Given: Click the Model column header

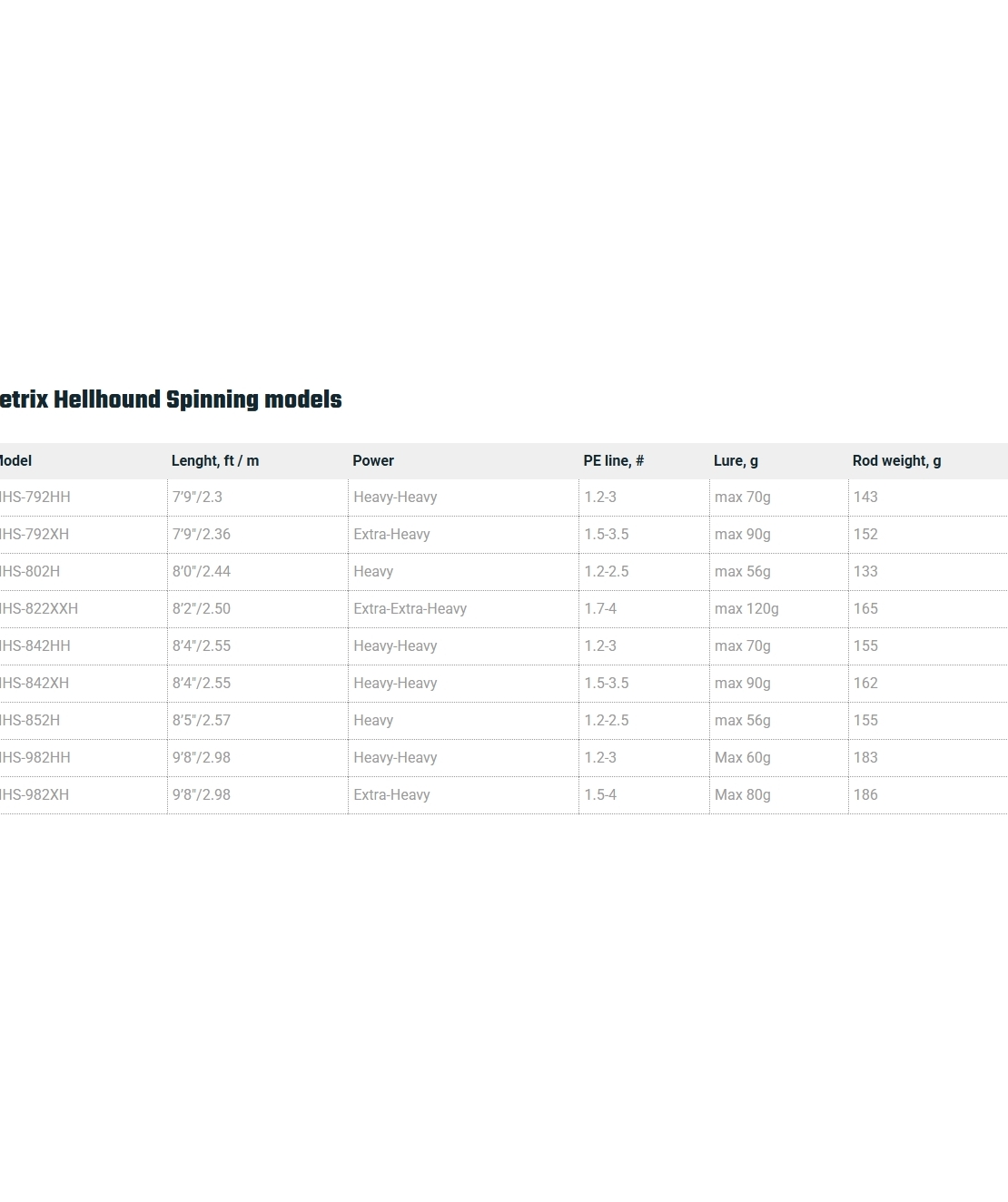Looking at the screenshot, I should pyautogui.click(x=15, y=461).
